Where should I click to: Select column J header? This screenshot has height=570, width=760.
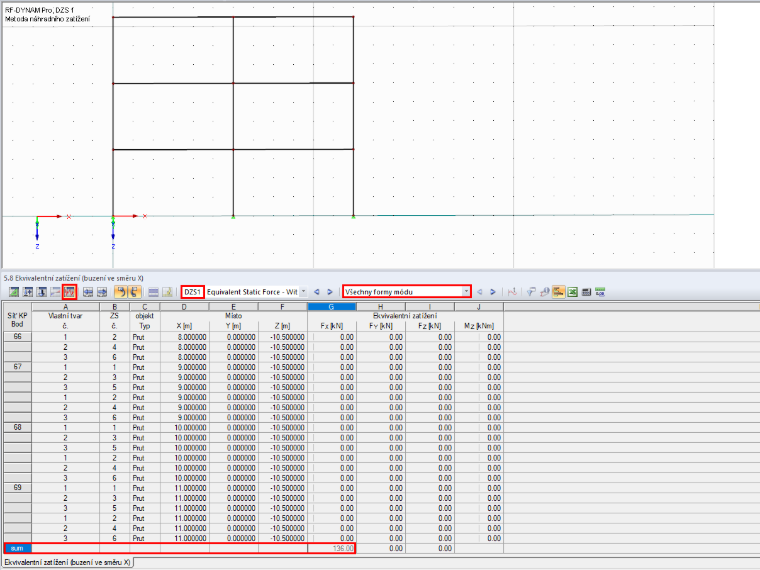pos(478,306)
